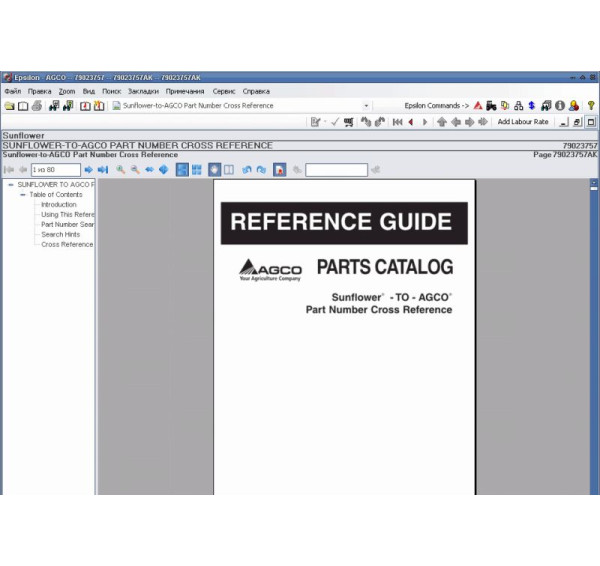Click the Add Labour Rate button
The height and width of the screenshot is (566, 600).
click(523, 122)
